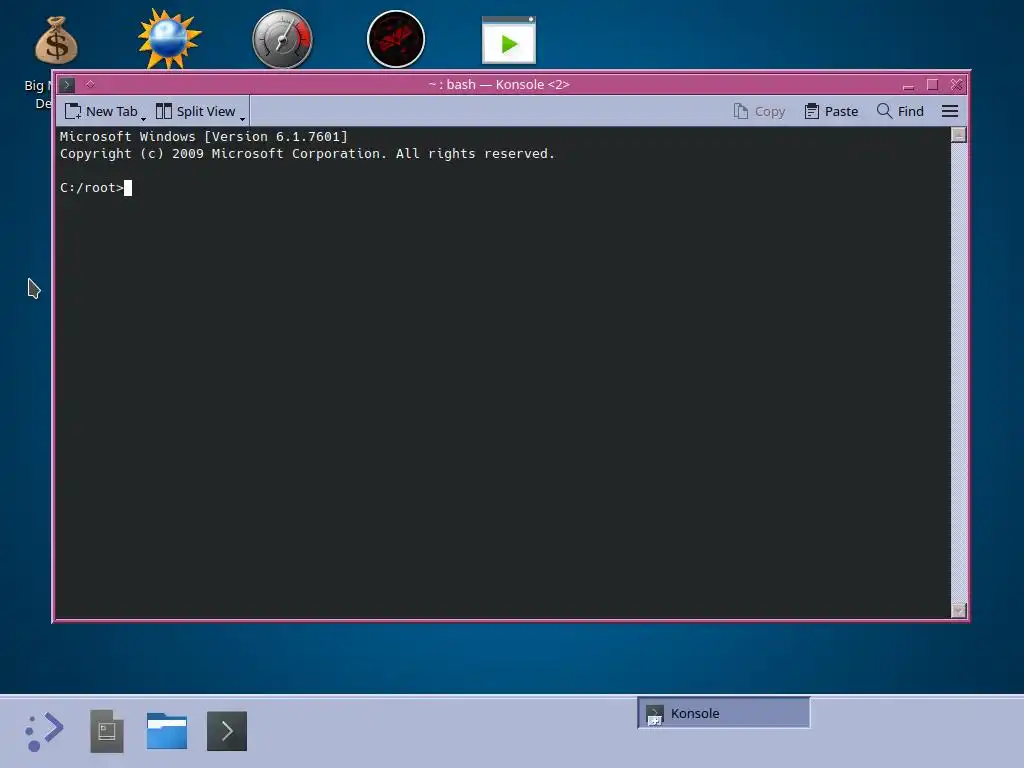Expand the Split View dropdown arrow
This screenshot has width=1024, height=768.
242,118
